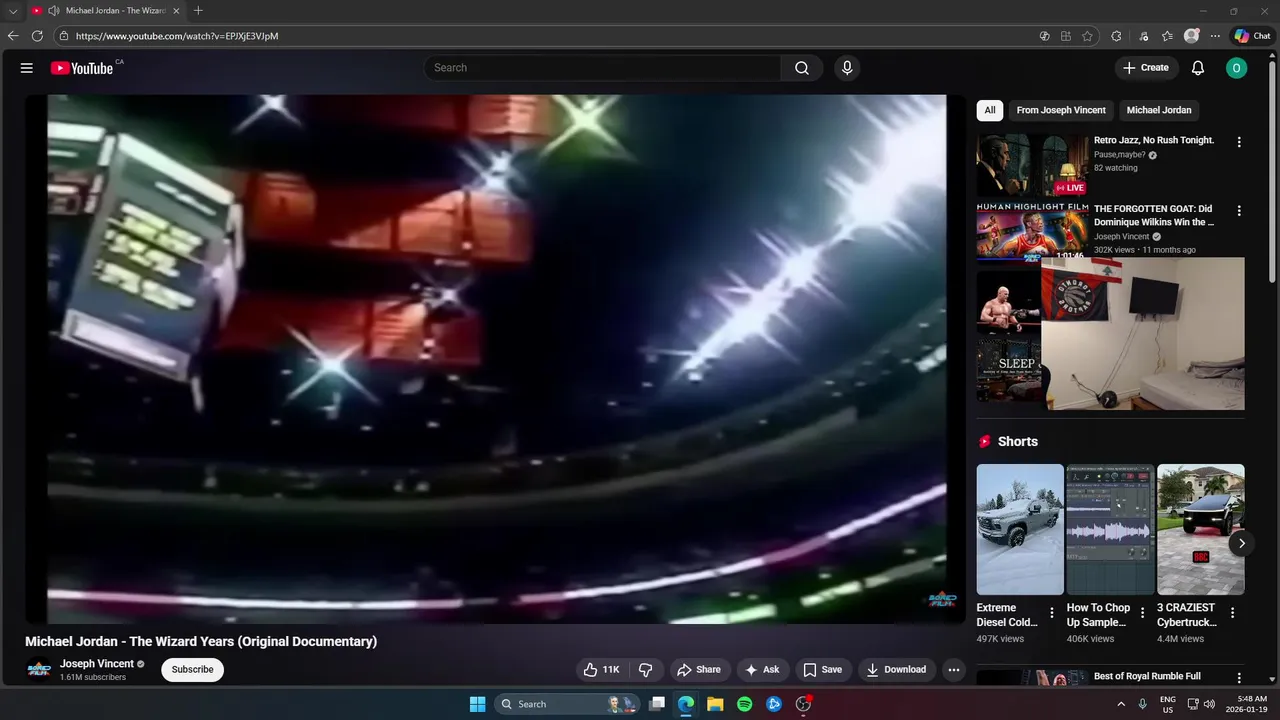This screenshot has height=720, width=1280.
Task: Open Spotify from the taskbar
Action: pyautogui.click(x=744, y=704)
